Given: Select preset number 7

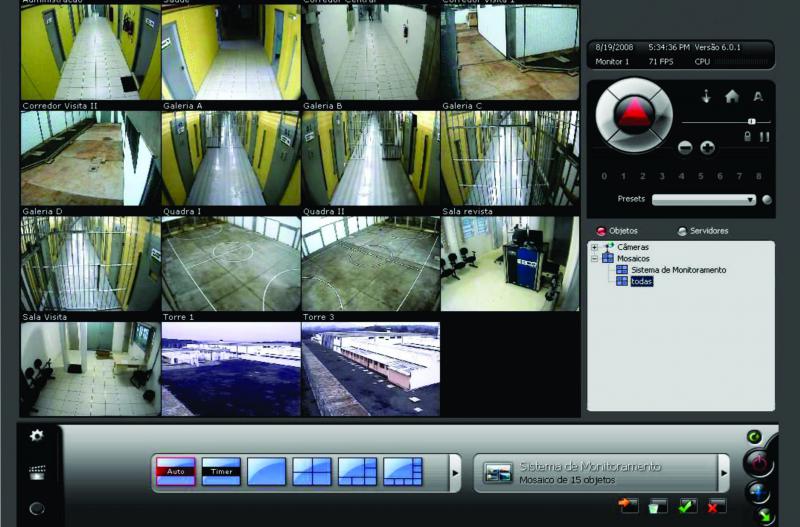Looking at the screenshot, I should pyautogui.click(x=739, y=176).
